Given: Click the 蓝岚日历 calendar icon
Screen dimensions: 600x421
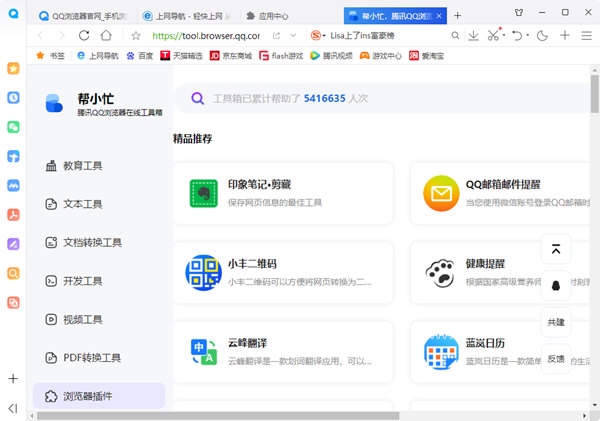Looking at the screenshot, I should 441,351.
